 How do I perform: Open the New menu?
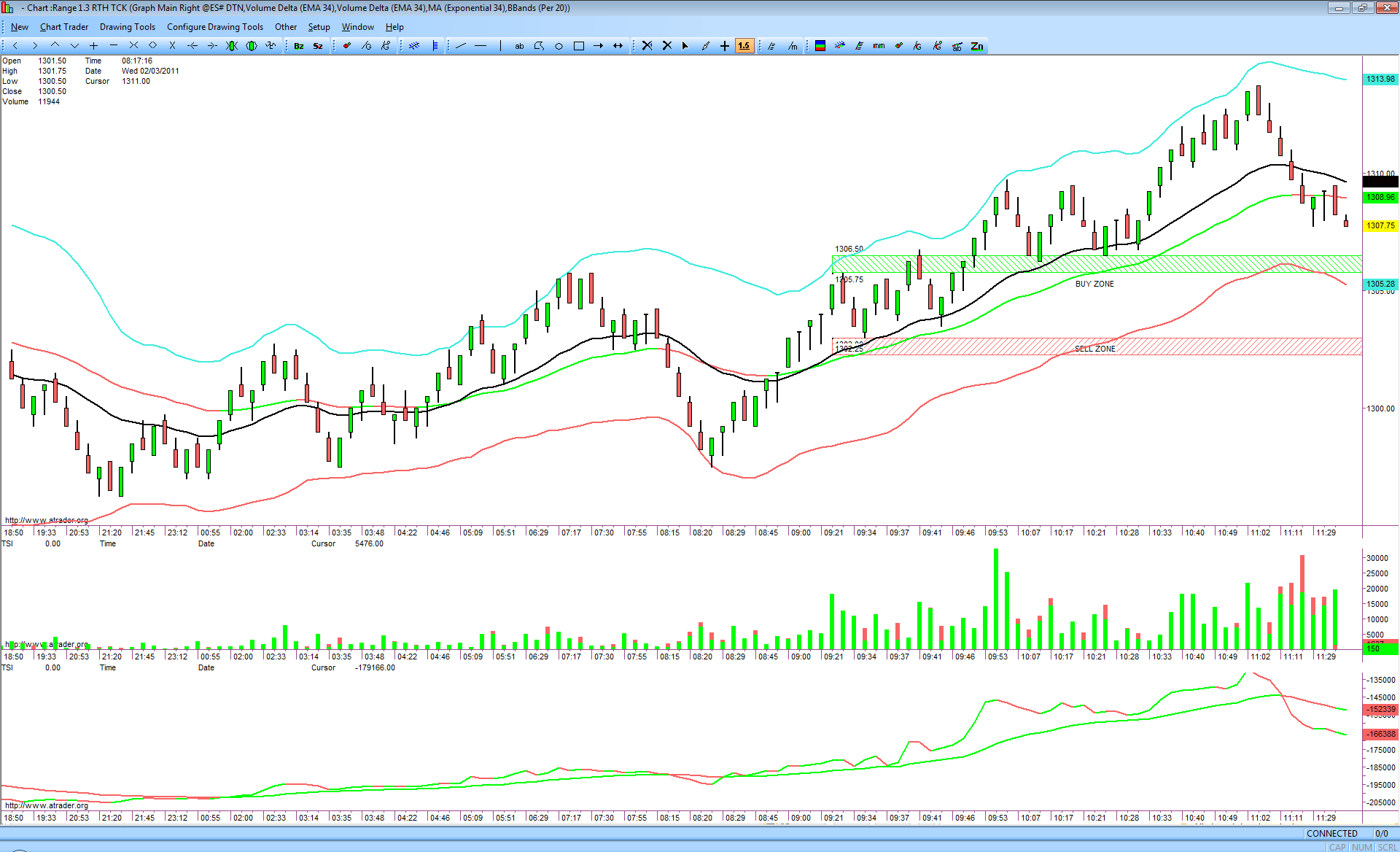pyautogui.click(x=20, y=27)
